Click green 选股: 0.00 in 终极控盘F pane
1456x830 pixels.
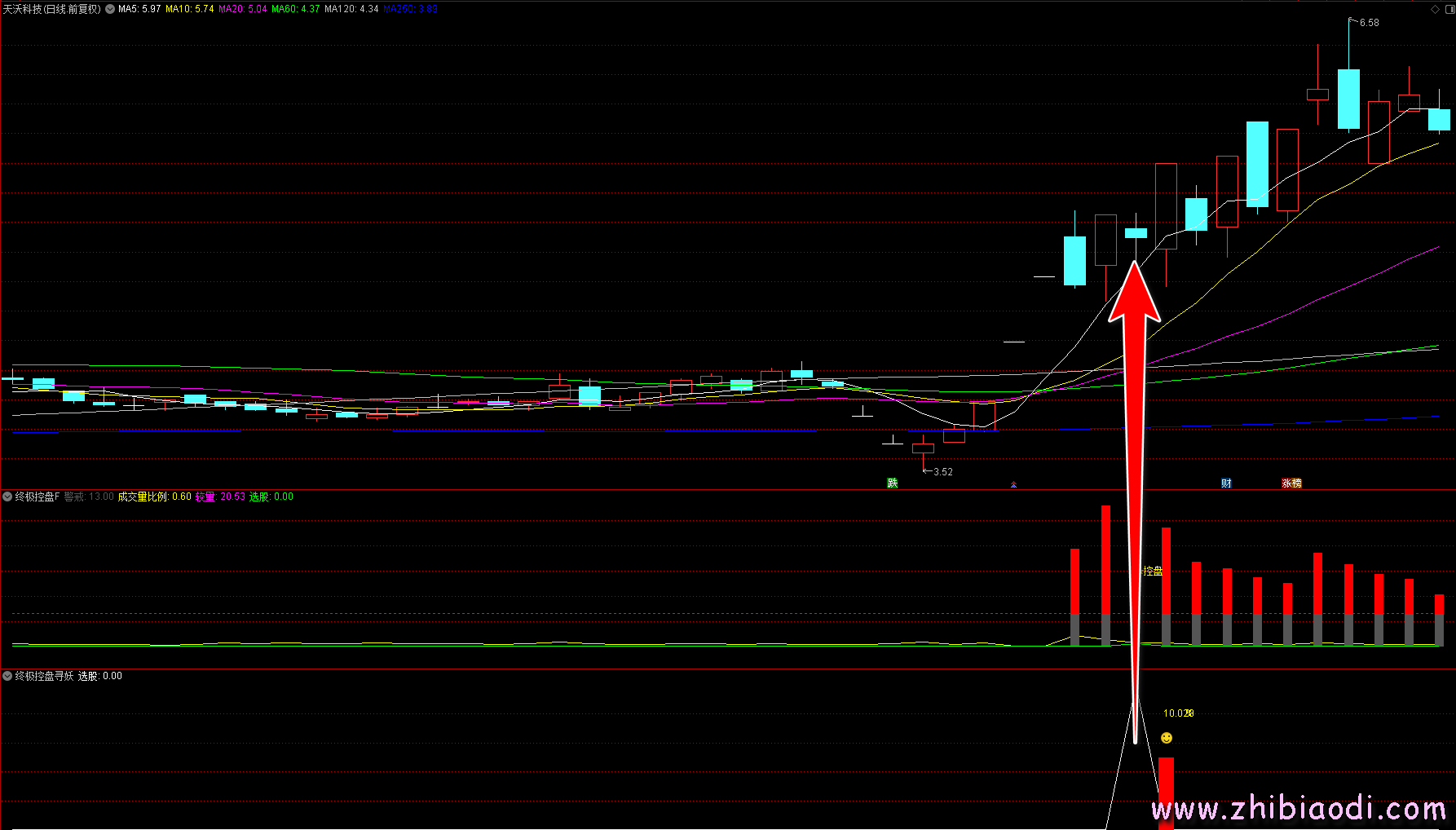271,497
